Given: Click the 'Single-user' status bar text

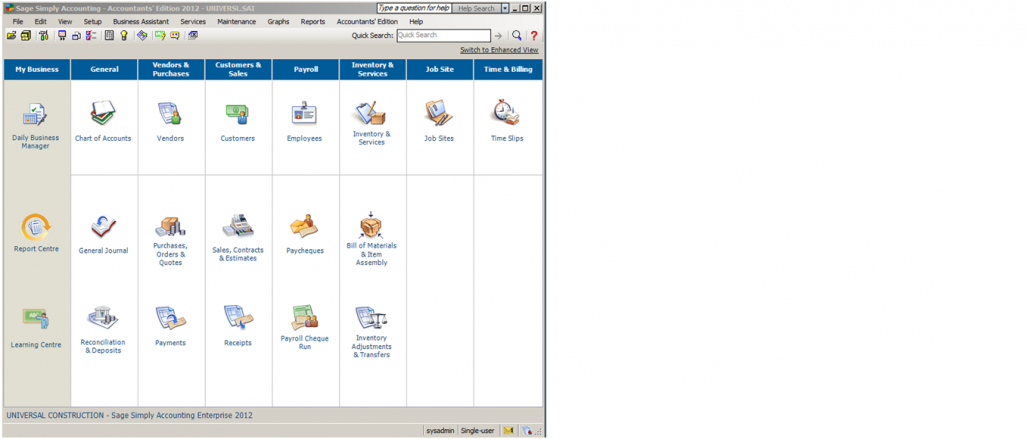Looking at the screenshot, I should tap(477, 430).
